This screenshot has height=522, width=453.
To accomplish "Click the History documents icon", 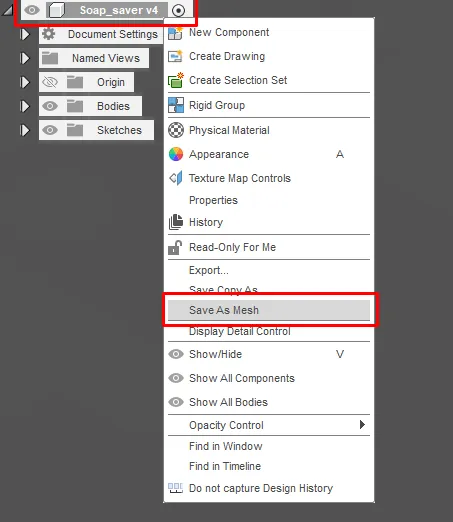I will (x=176, y=222).
